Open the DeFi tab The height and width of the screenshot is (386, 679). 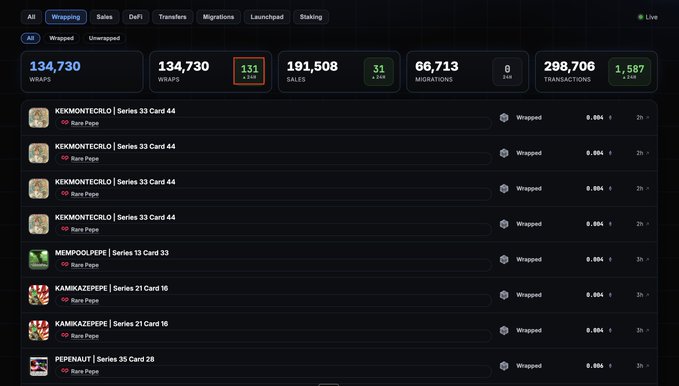(x=136, y=17)
